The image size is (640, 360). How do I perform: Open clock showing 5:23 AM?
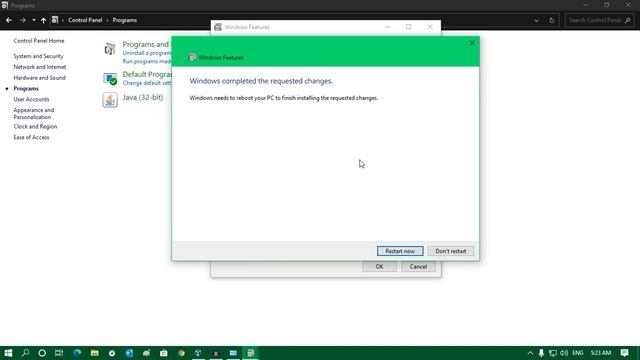601,353
